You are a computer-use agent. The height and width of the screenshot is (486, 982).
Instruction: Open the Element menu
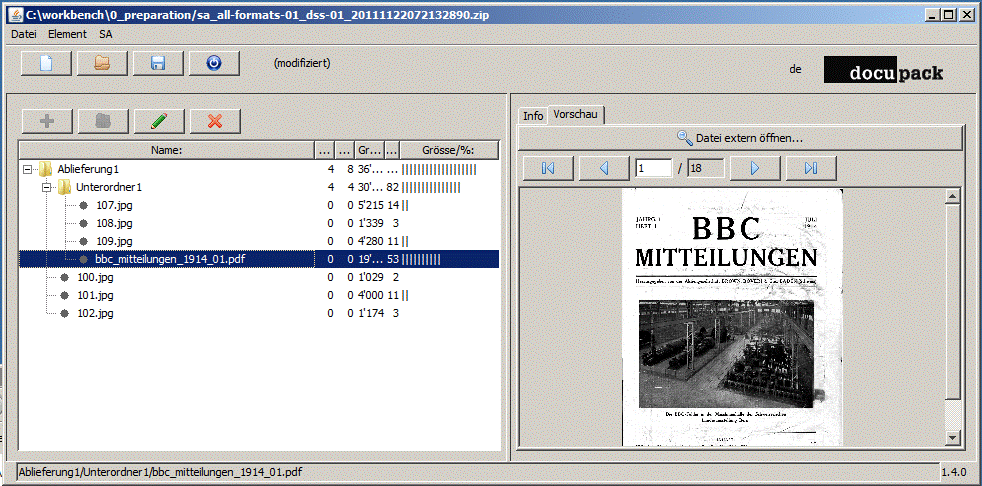click(67, 34)
